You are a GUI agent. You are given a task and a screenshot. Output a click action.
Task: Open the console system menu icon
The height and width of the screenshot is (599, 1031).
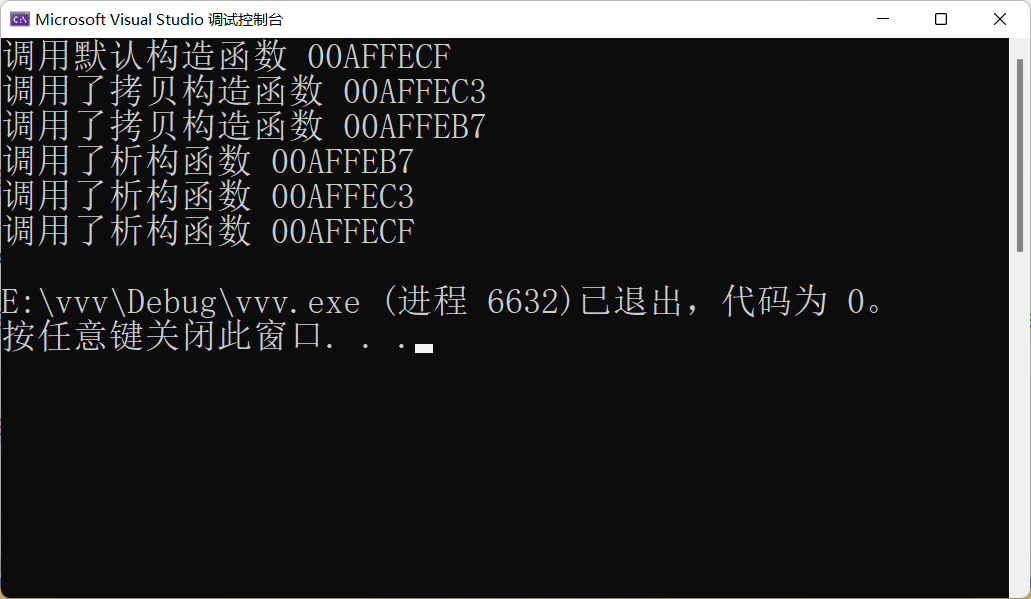click(x=19, y=19)
